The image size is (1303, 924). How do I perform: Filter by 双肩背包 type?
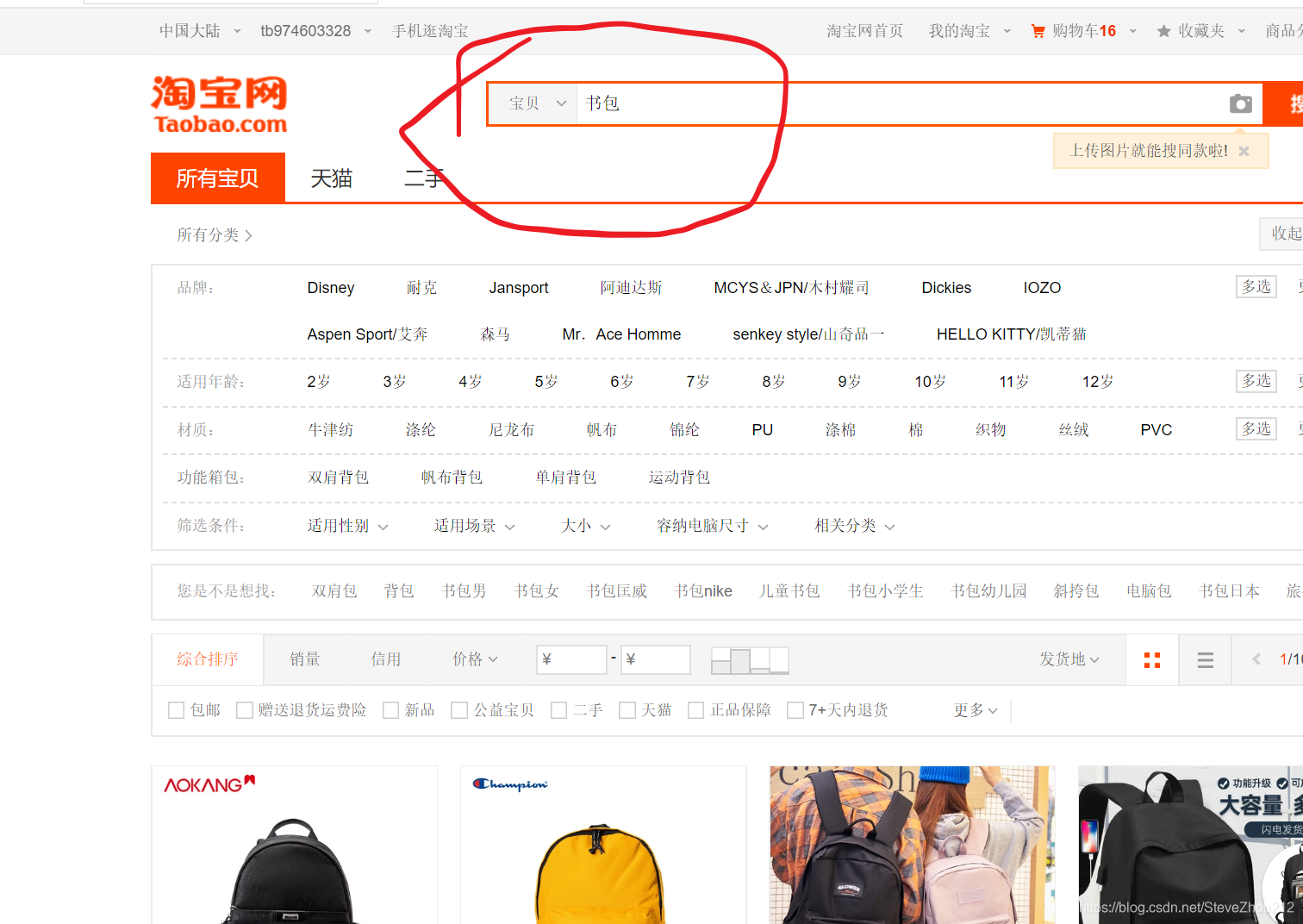click(339, 478)
